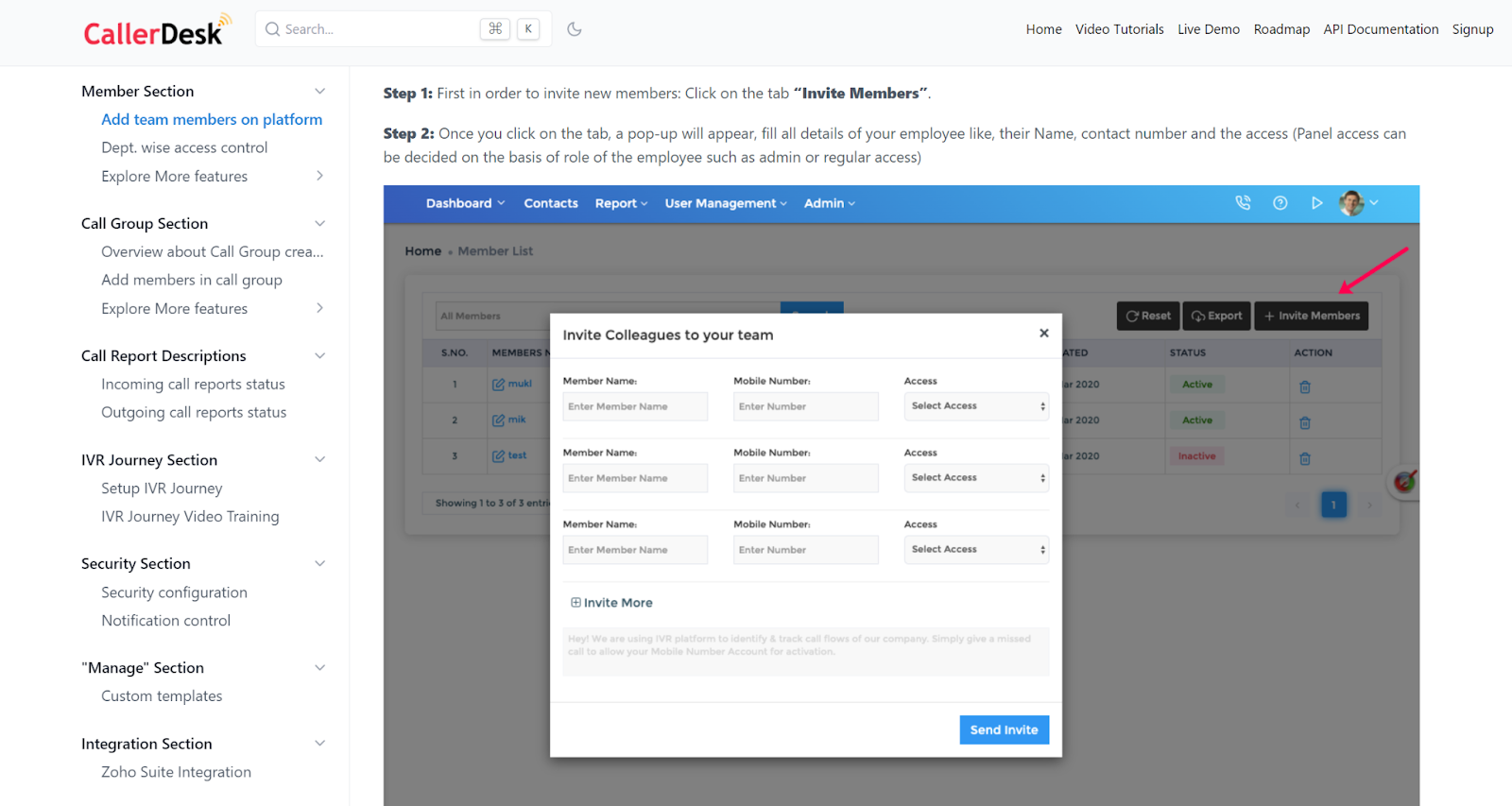
Task: Open Video Tutorials link
Action: [1119, 29]
